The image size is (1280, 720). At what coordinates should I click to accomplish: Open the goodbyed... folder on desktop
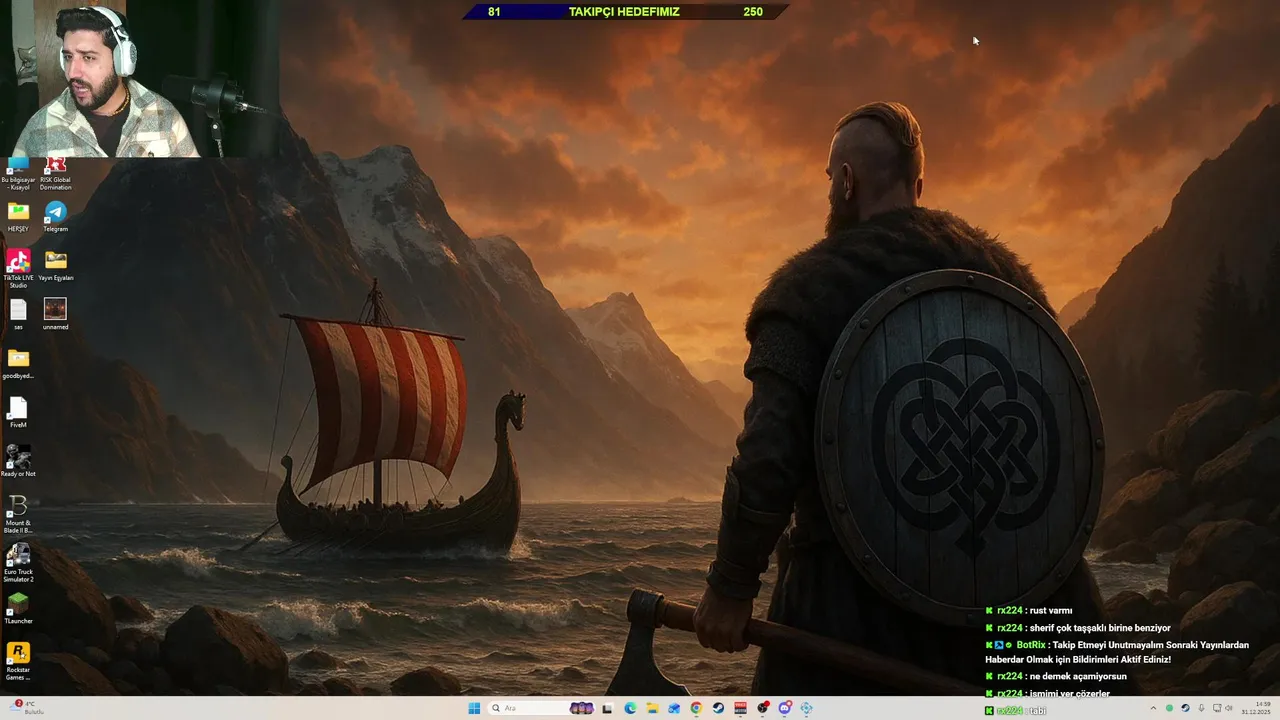pos(18,363)
